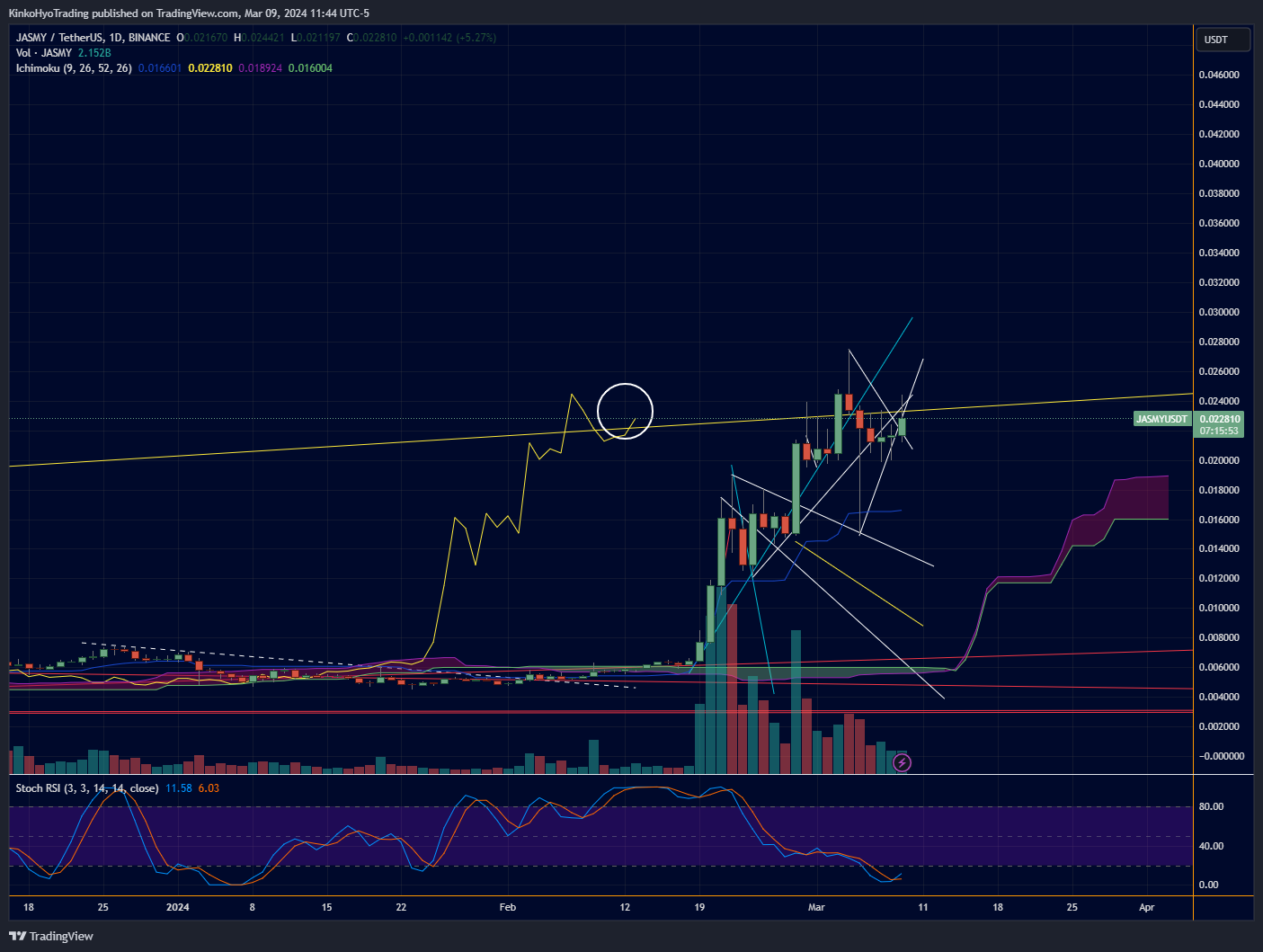The width and height of the screenshot is (1263, 952).
Task: Click the Stoch RSI K value 11.58
Action: 179,788
